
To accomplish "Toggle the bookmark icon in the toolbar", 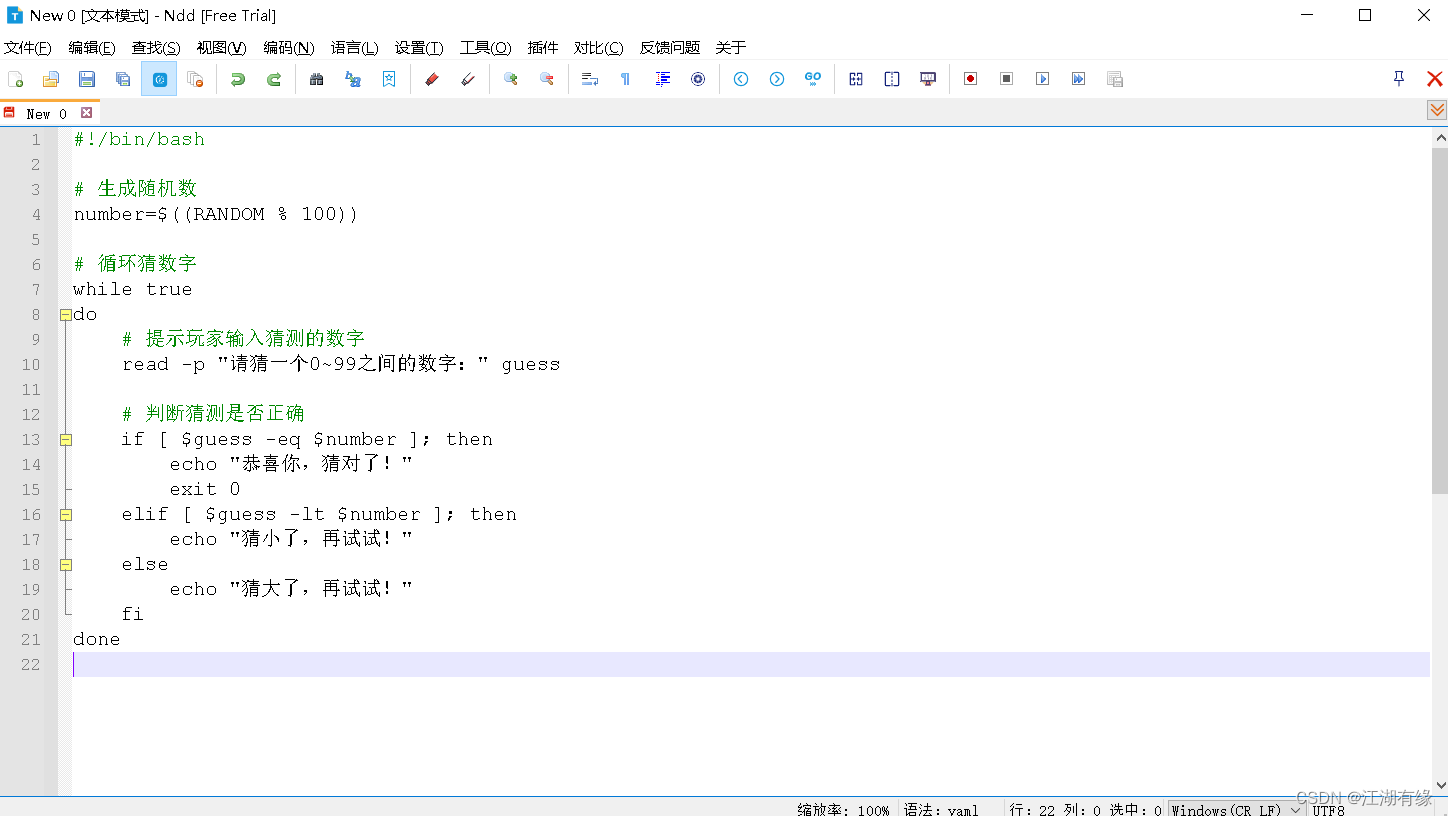I will [388, 78].
